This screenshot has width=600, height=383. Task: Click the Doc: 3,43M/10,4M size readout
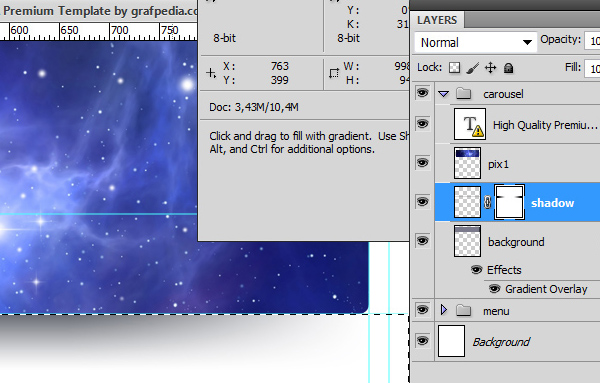pyautogui.click(x=254, y=107)
